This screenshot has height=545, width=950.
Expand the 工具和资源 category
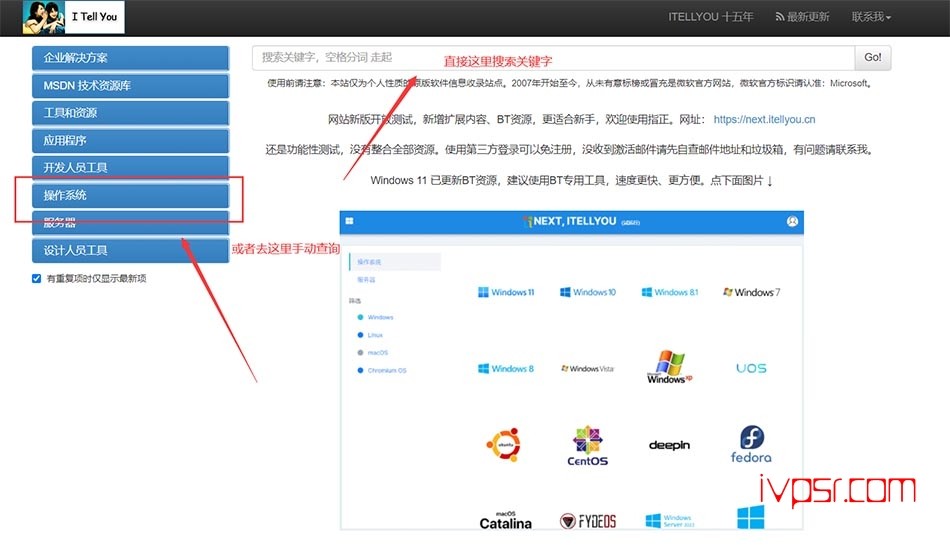pyautogui.click(x=130, y=113)
